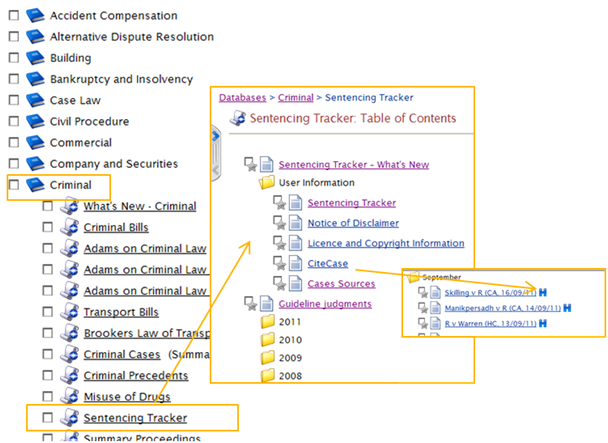Screen dimensions: 608x443
Task: Open Sentencing Tracker link under User Information
Action: [x=352, y=203]
